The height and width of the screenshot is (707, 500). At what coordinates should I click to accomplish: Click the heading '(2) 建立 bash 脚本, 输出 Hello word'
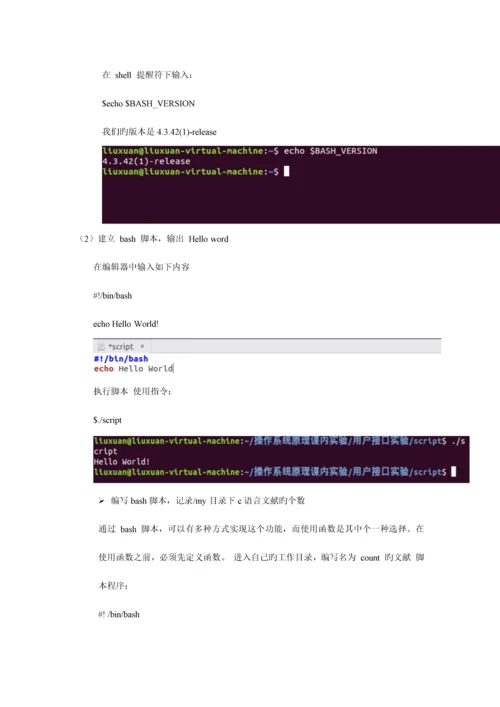[153, 239]
